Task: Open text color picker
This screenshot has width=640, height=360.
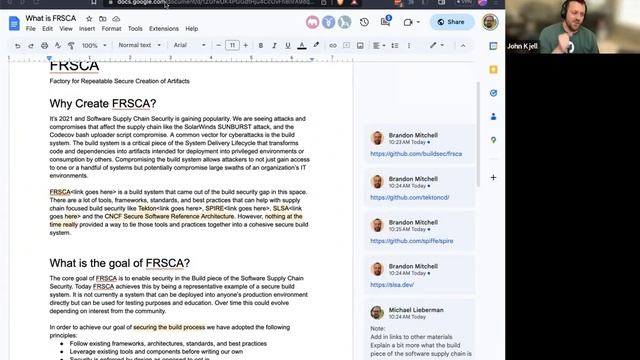Action: 302,45
